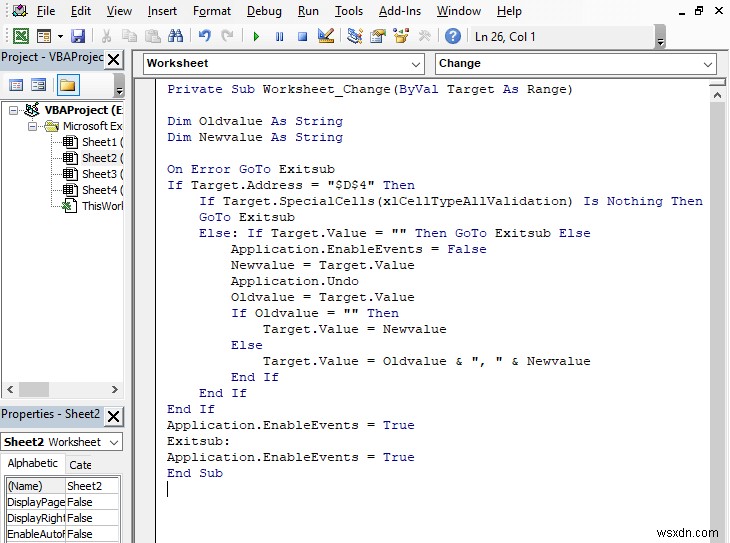Open the Run menu

click(308, 11)
